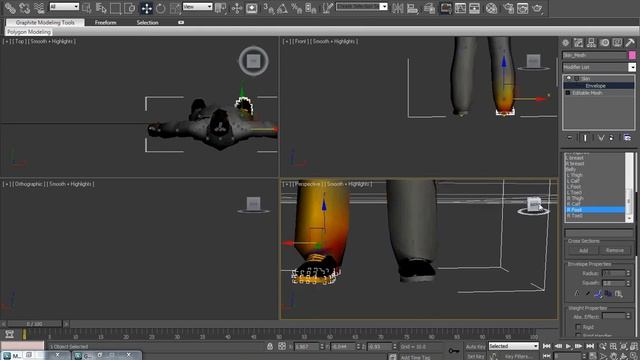Click the Unlink Selection tool
The image size is (640, 360).
[24, 8]
